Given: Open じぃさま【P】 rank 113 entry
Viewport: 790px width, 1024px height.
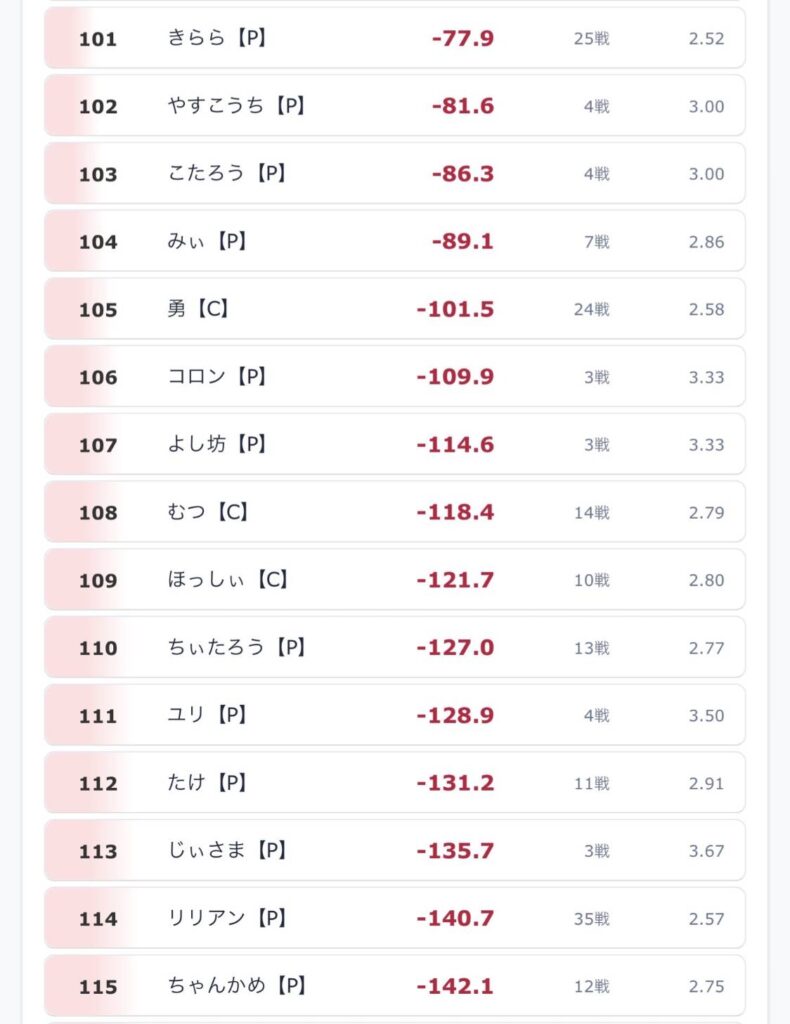Looking at the screenshot, I should (394, 850).
